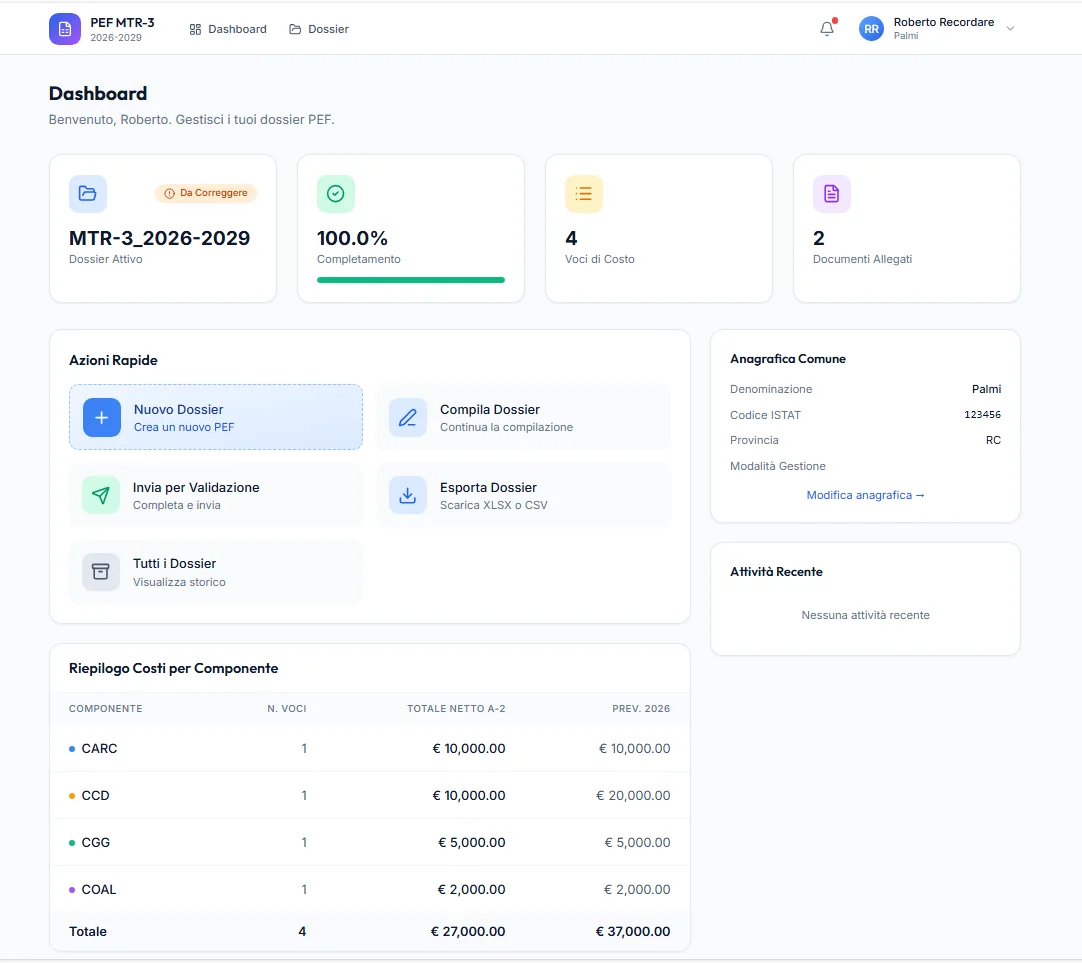Image resolution: width=1082 pixels, height=963 pixels.
Task: Click the Nessuna attività recente message
Action: 865,615
